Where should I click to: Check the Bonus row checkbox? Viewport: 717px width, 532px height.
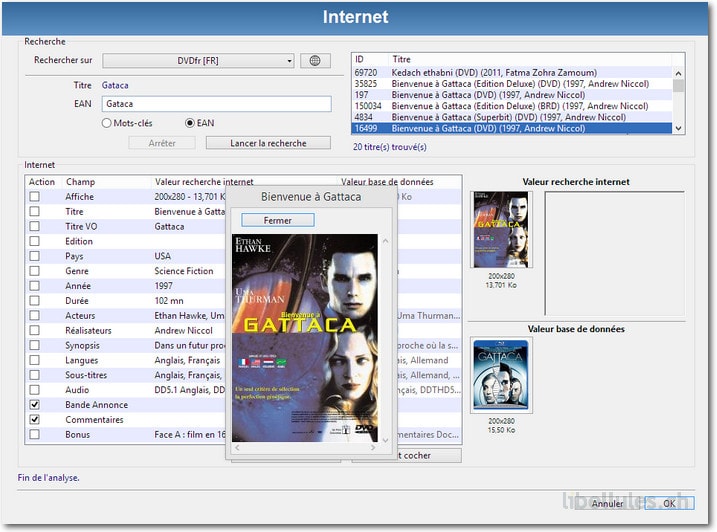click(34, 435)
